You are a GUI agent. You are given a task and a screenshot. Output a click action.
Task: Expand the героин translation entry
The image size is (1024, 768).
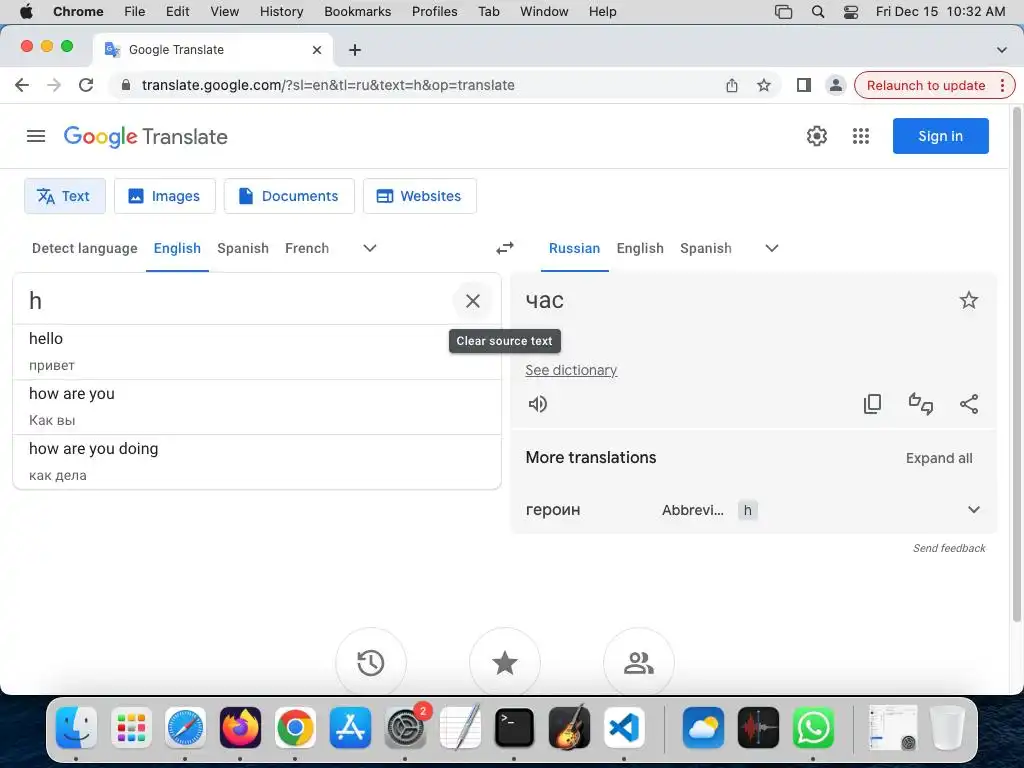(x=974, y=509)
